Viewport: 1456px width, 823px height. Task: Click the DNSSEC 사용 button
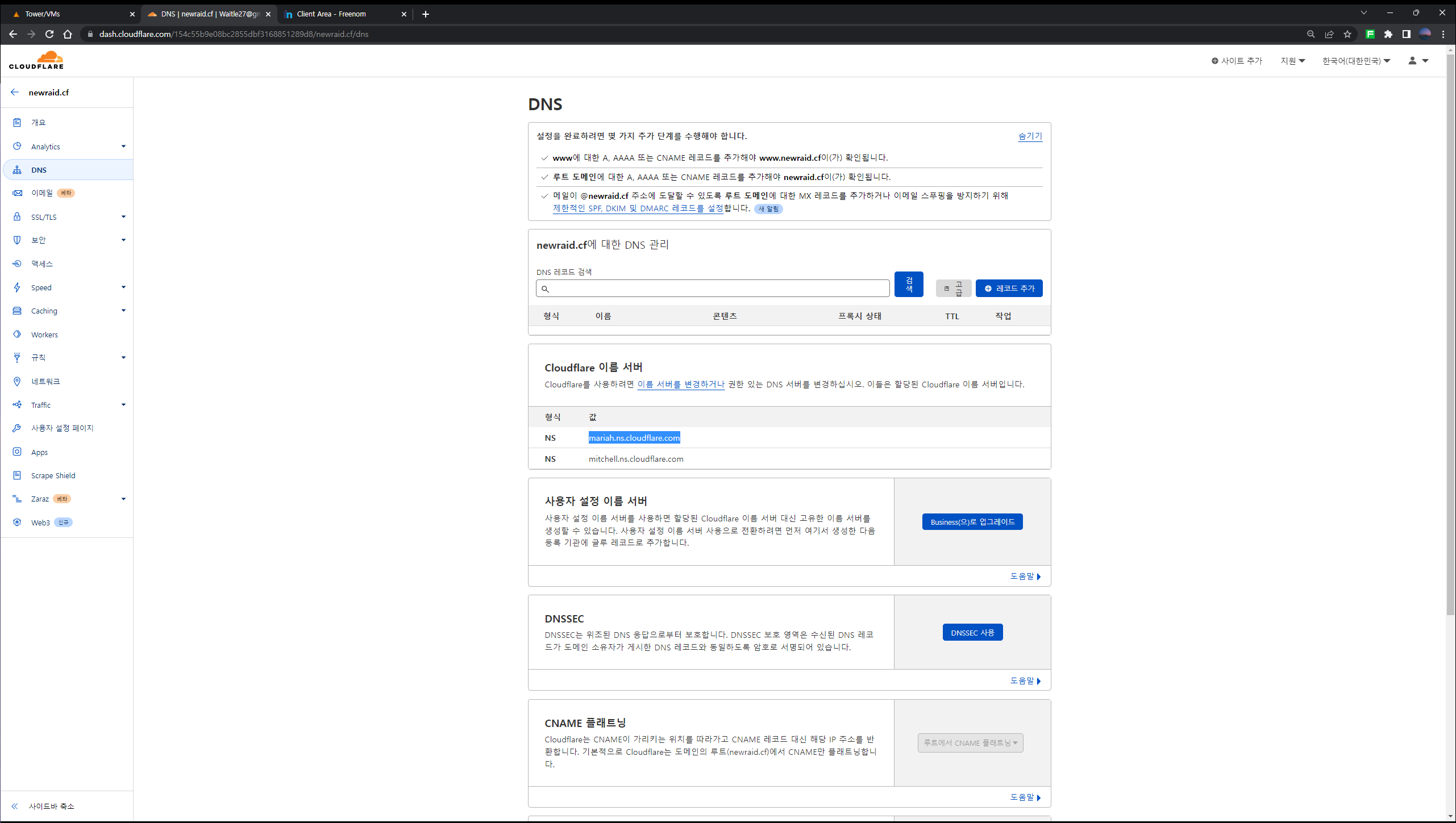(x=972, y=633)
